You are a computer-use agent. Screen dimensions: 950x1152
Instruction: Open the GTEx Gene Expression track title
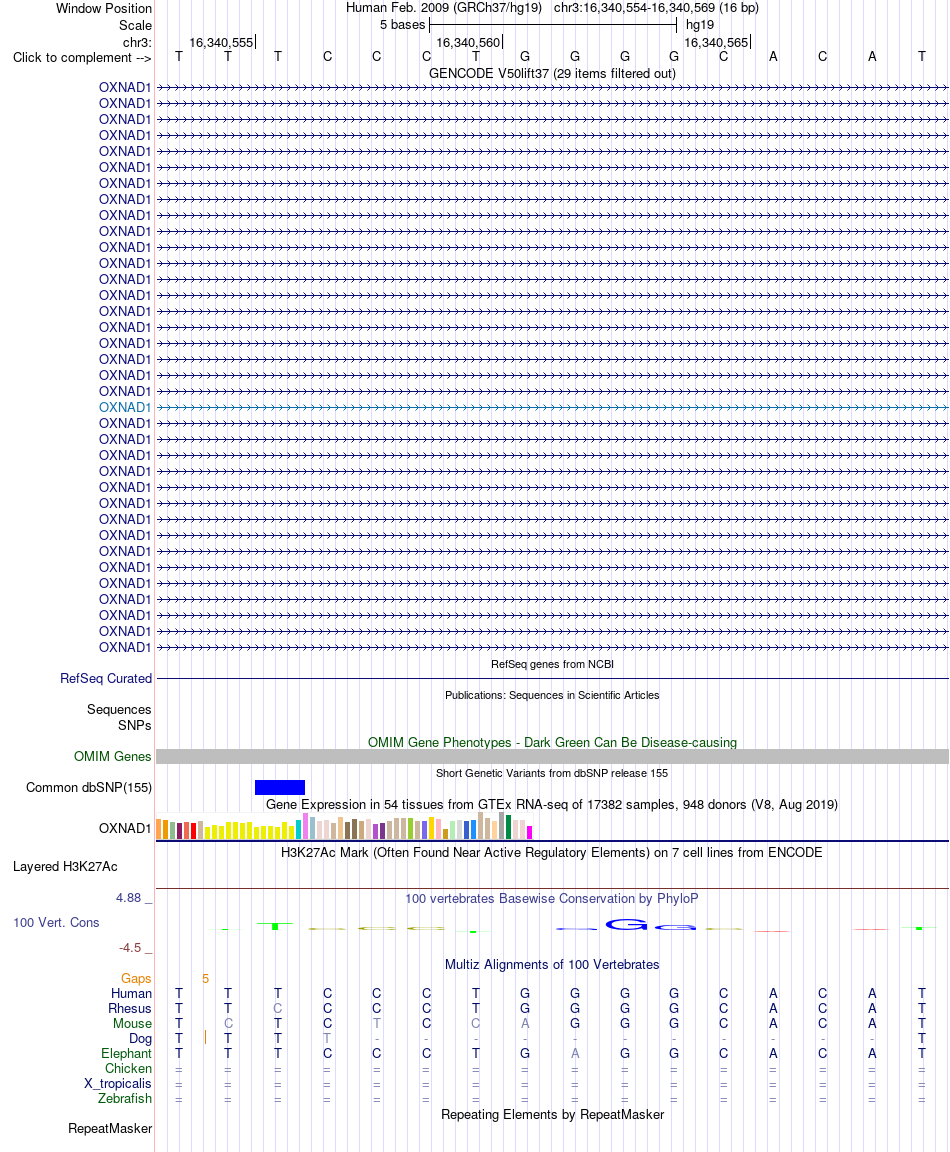pos(552,804)
